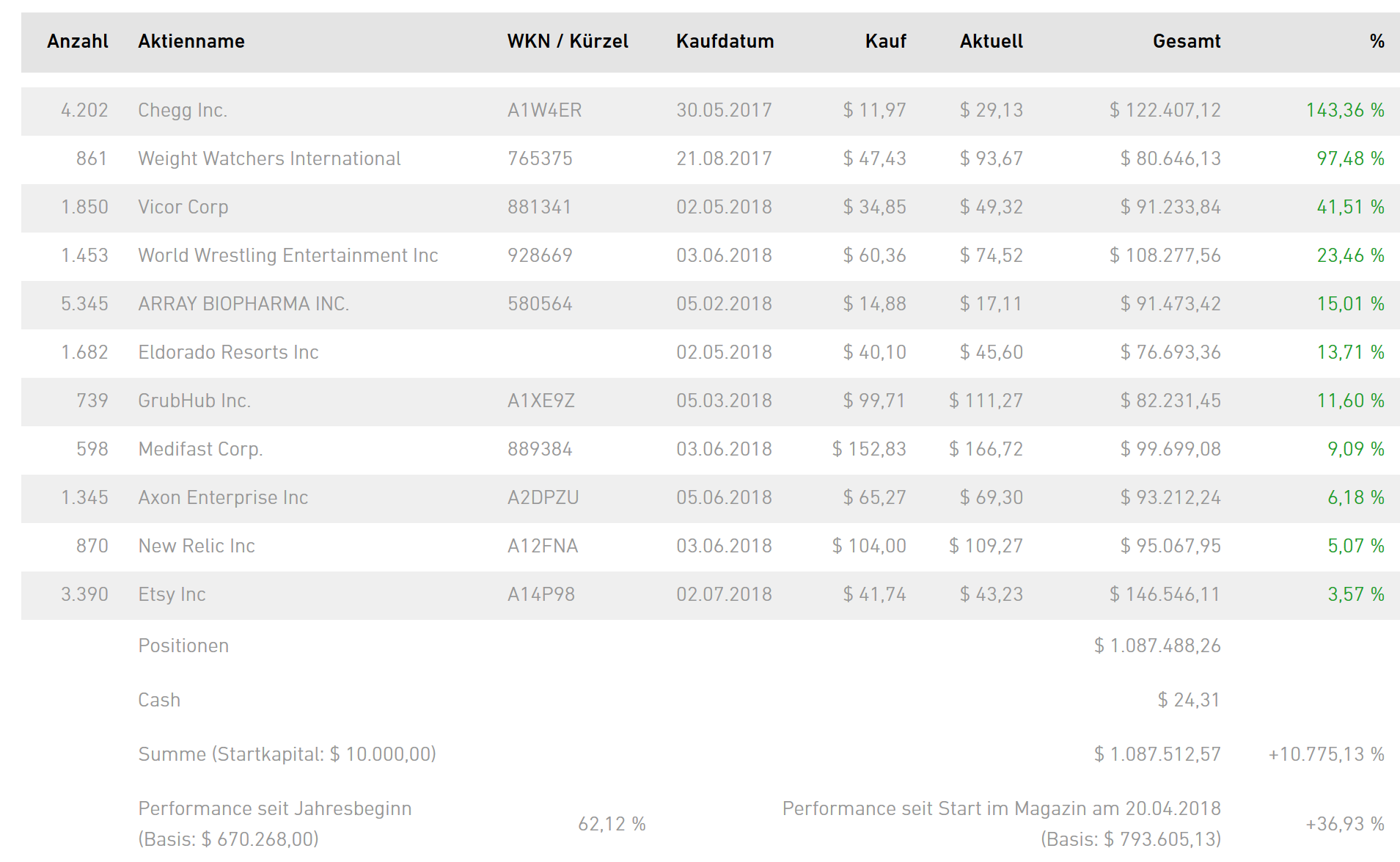Click current price $ 166,72
Viewport: 1400px width, 862px height.
[x=986, y=449]
